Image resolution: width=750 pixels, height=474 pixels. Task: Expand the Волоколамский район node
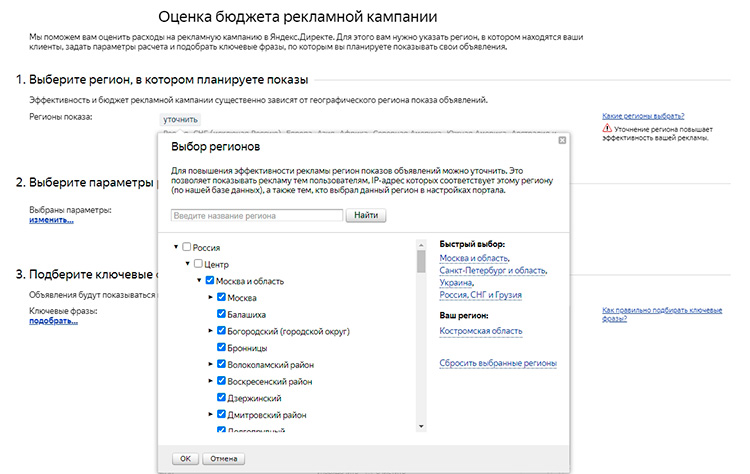point(211,364)
